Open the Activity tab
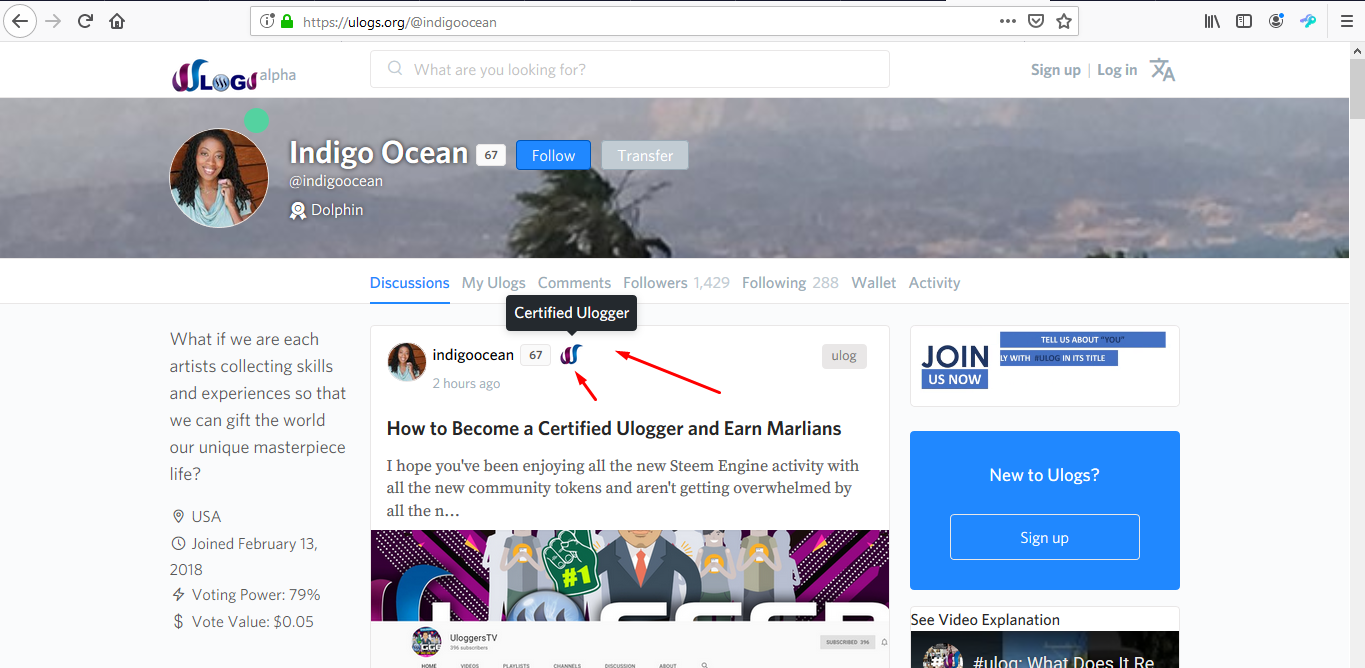 [x=934, y=283]
